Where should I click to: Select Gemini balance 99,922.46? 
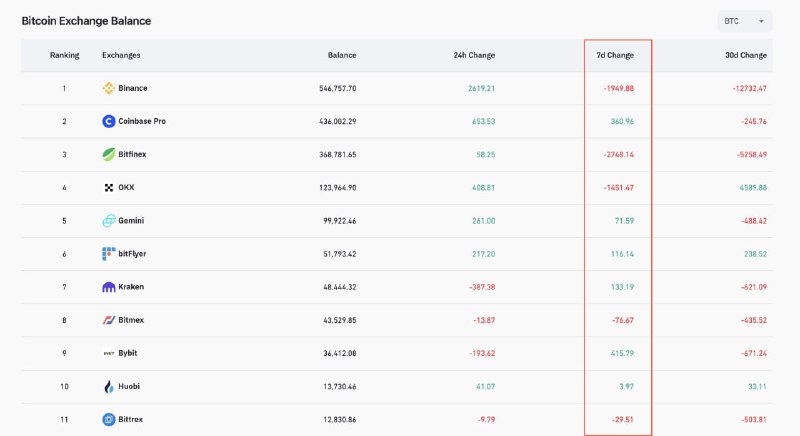[x=340, y=221]
